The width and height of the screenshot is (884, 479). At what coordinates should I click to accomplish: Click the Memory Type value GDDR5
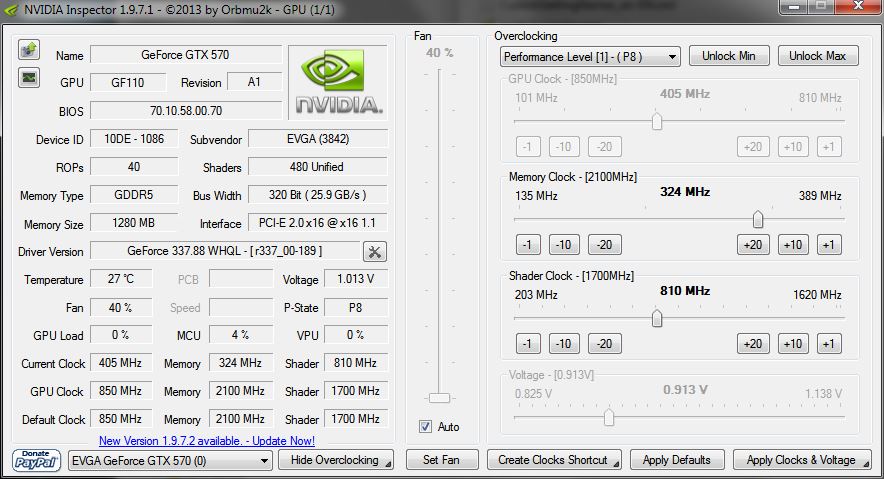tap(134, 194)
